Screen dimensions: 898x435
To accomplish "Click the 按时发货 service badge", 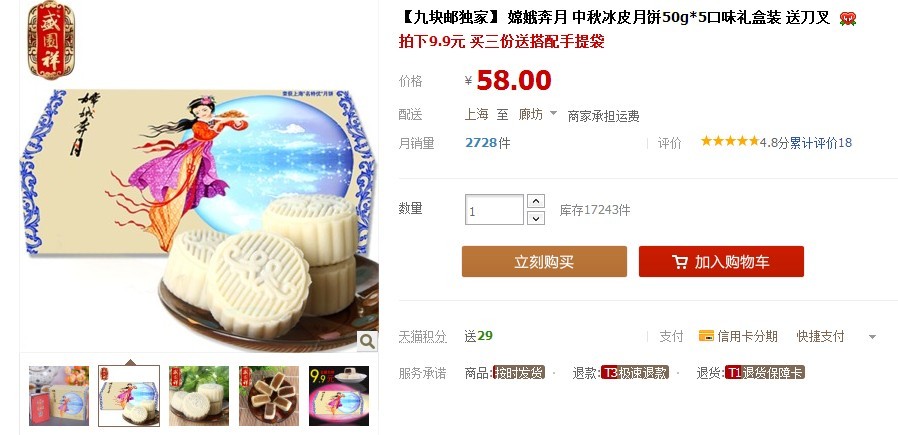I will 519,373.
